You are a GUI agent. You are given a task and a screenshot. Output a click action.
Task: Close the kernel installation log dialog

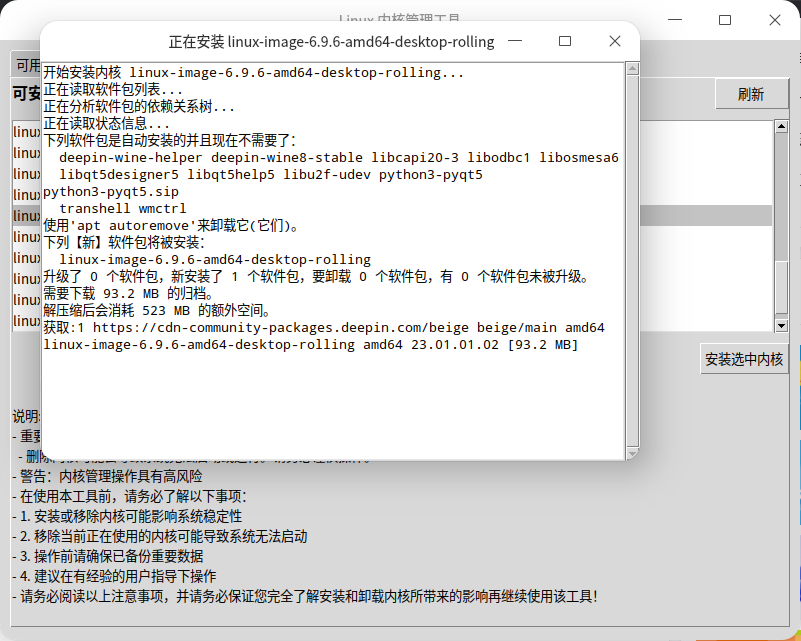615,41
